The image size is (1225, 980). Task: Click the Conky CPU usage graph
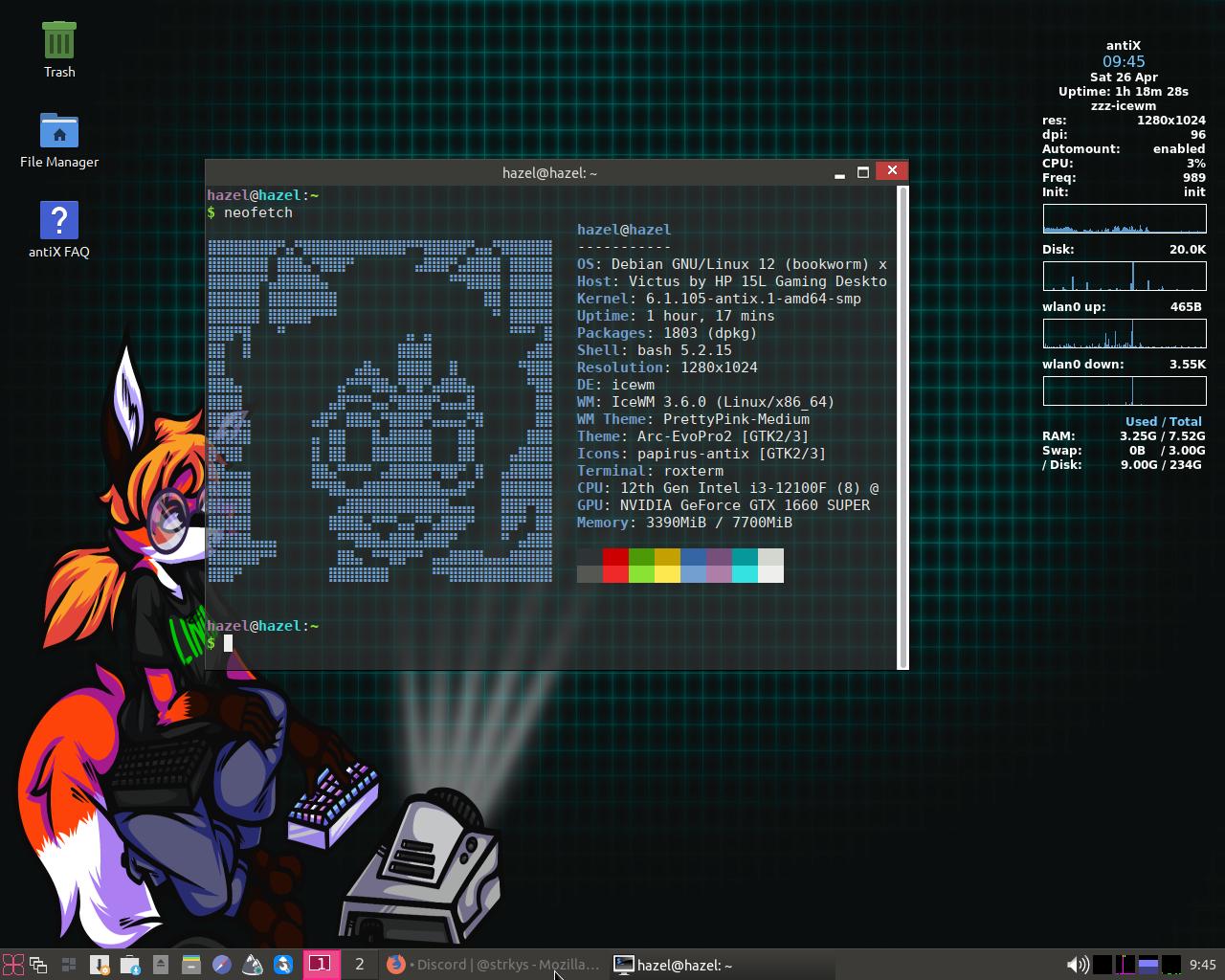point(1125,218)
